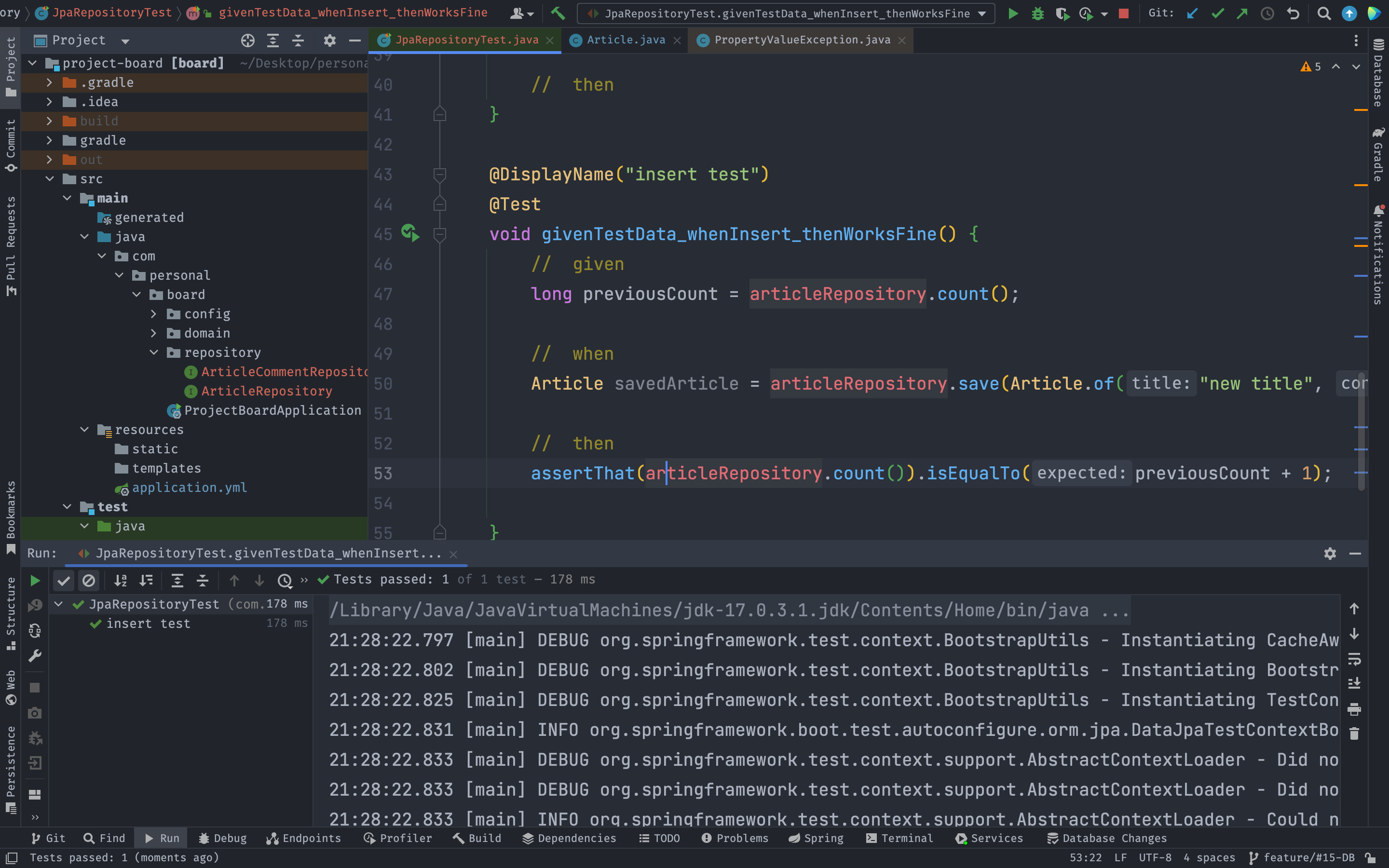Click the red Stop button in top toolbar

[x=1123, y=13]
